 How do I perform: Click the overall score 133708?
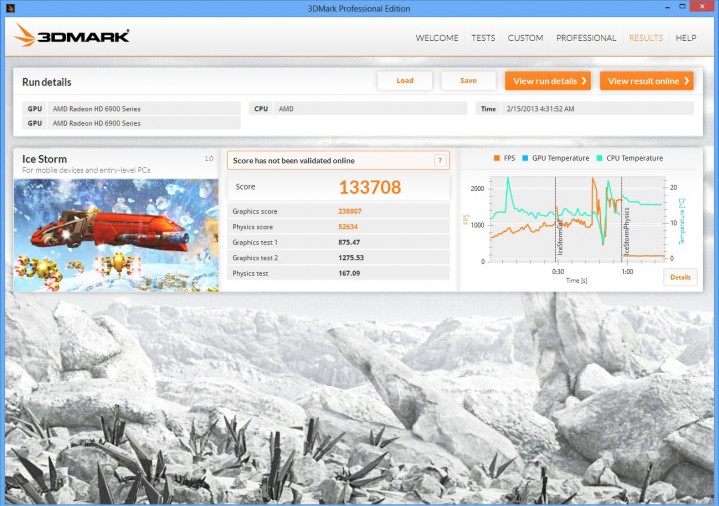[x=370, y=187]
